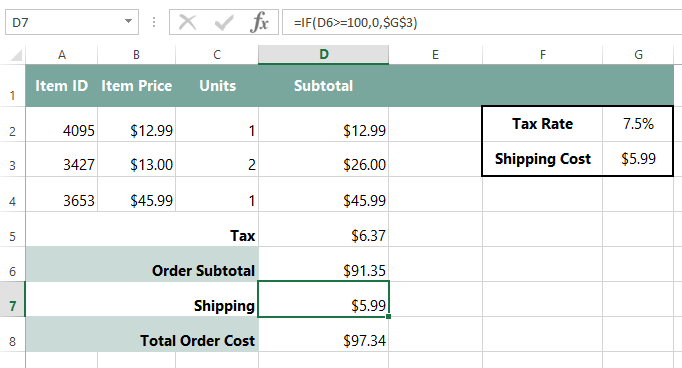Select the $12.99 subtotal cell
The image size is (682, 368).
(324, 124)
